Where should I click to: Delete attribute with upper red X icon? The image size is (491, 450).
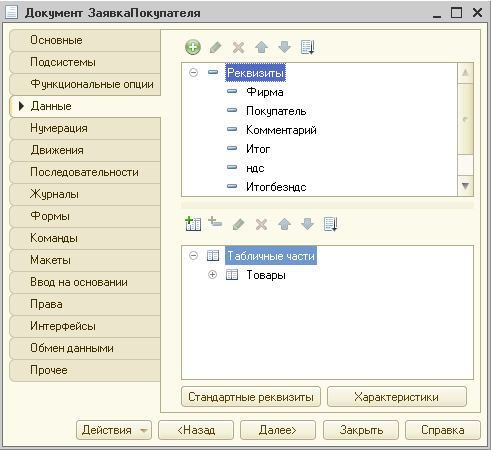[x=238, y=47]
